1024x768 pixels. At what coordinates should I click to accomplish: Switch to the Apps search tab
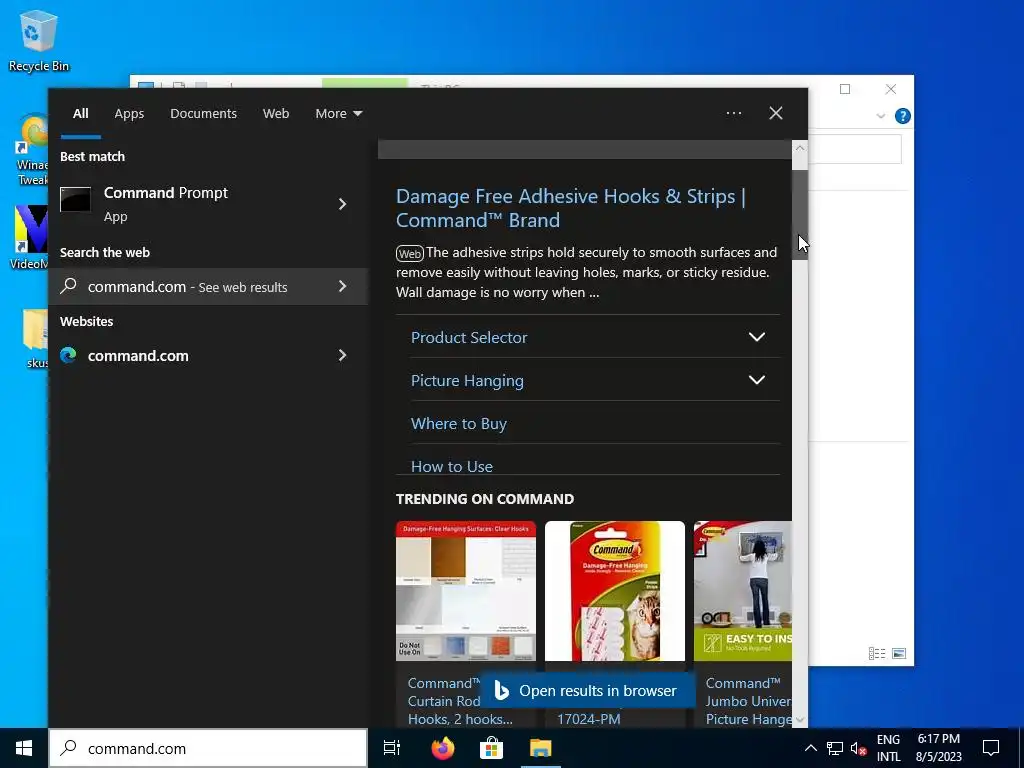pyautogui.click(x=129, y=113)
